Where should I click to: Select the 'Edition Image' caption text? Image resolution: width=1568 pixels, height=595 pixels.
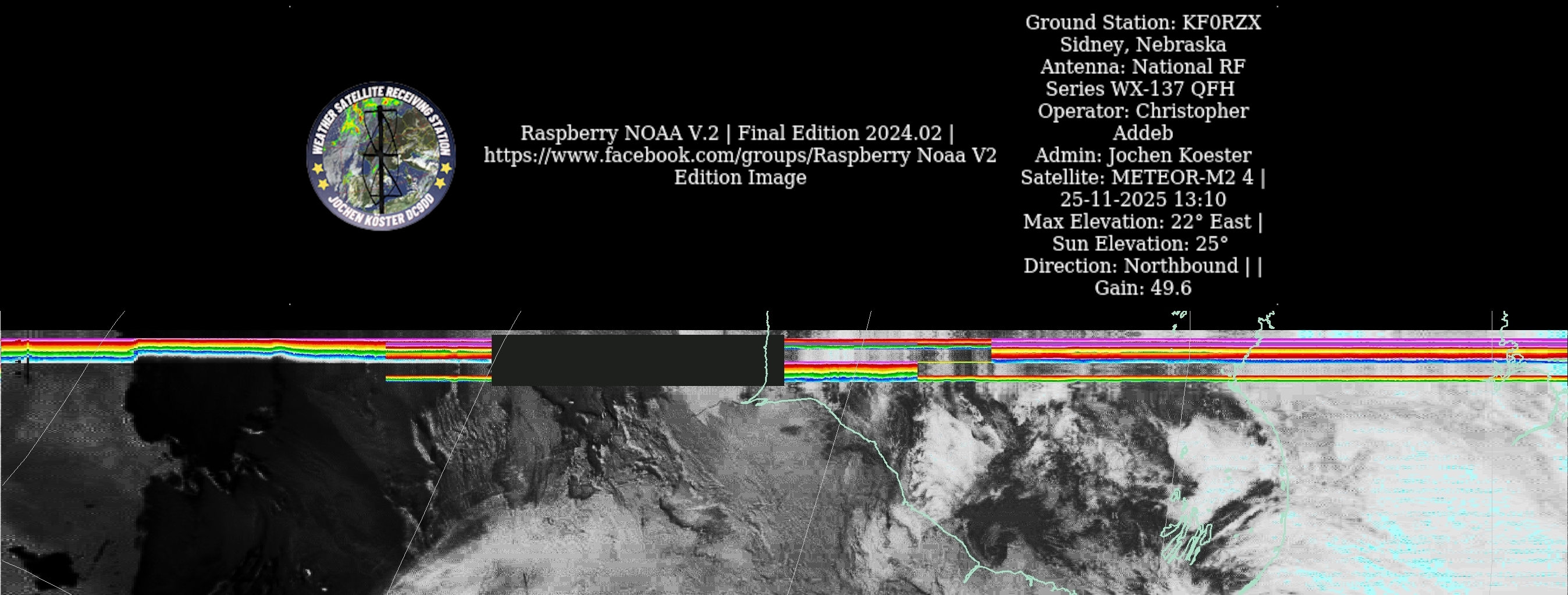(739, 177)
